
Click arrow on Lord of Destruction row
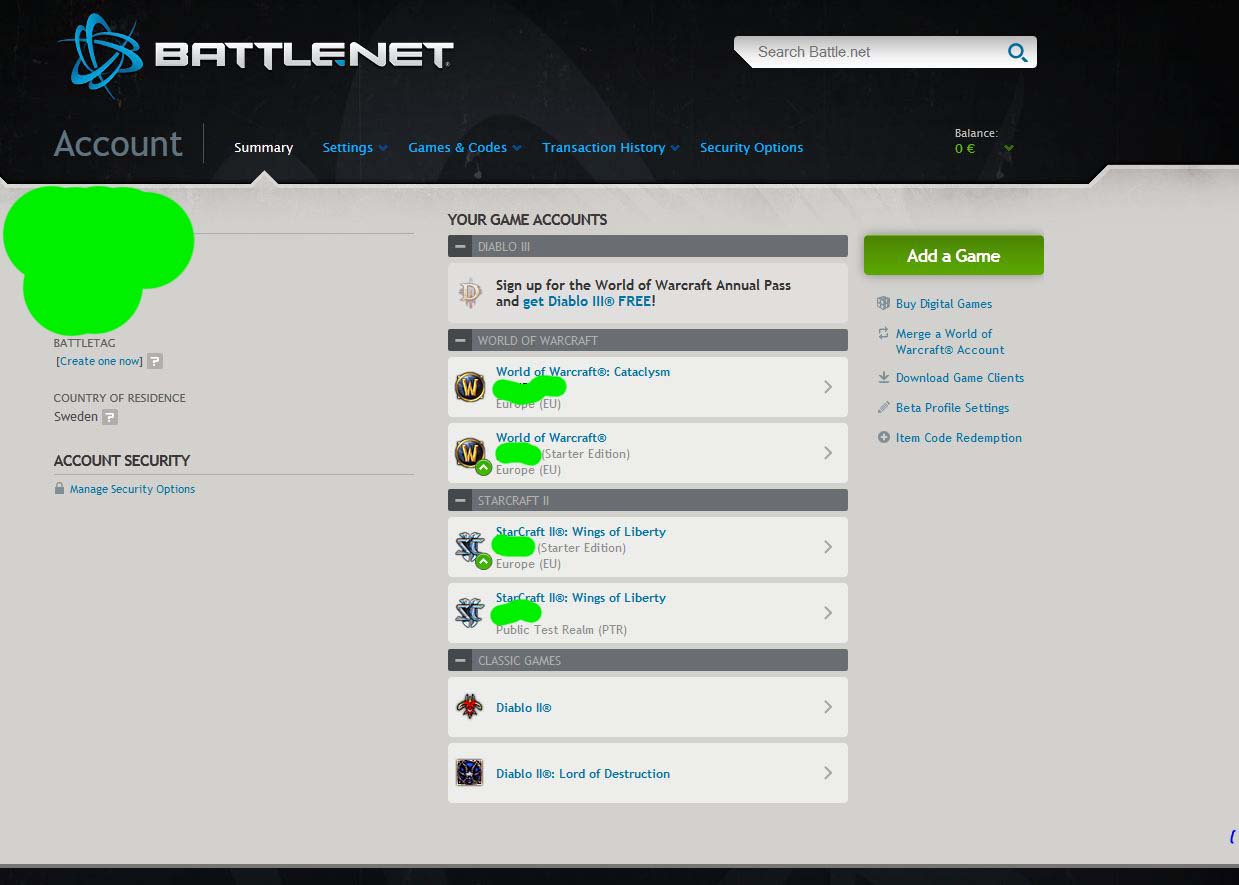tap(828, 773)
